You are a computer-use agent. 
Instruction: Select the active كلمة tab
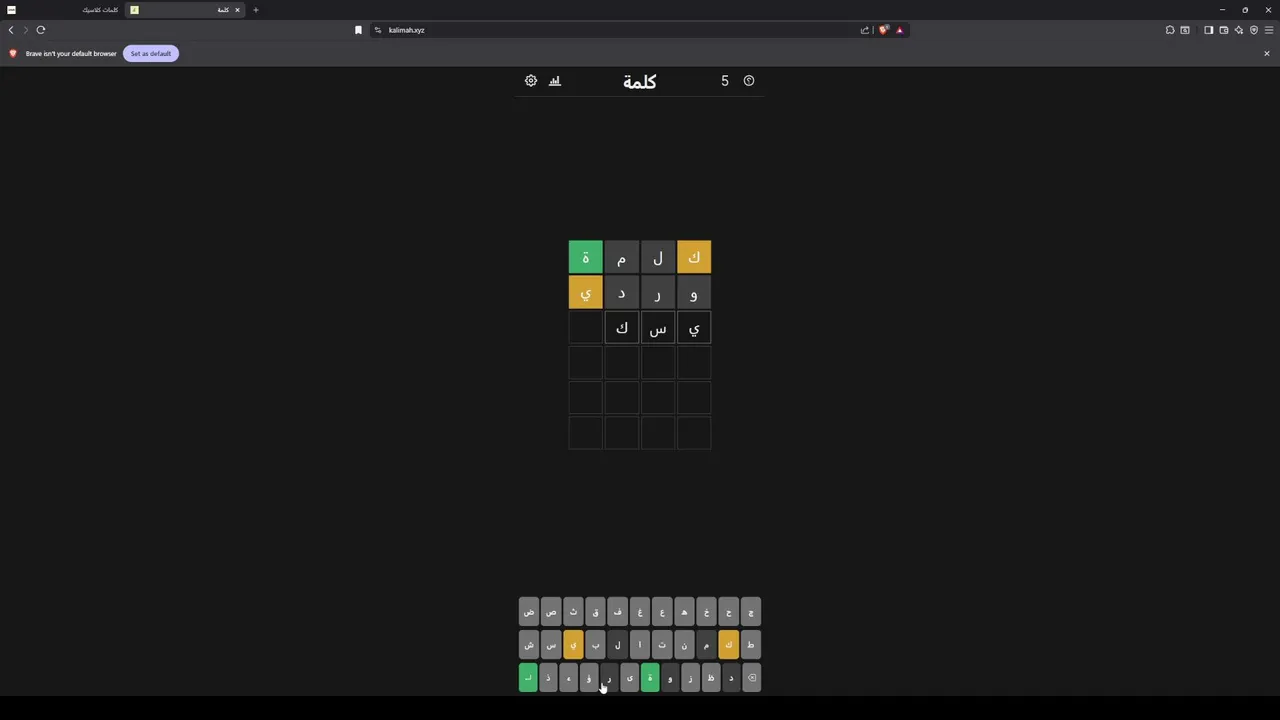[185, 10]
